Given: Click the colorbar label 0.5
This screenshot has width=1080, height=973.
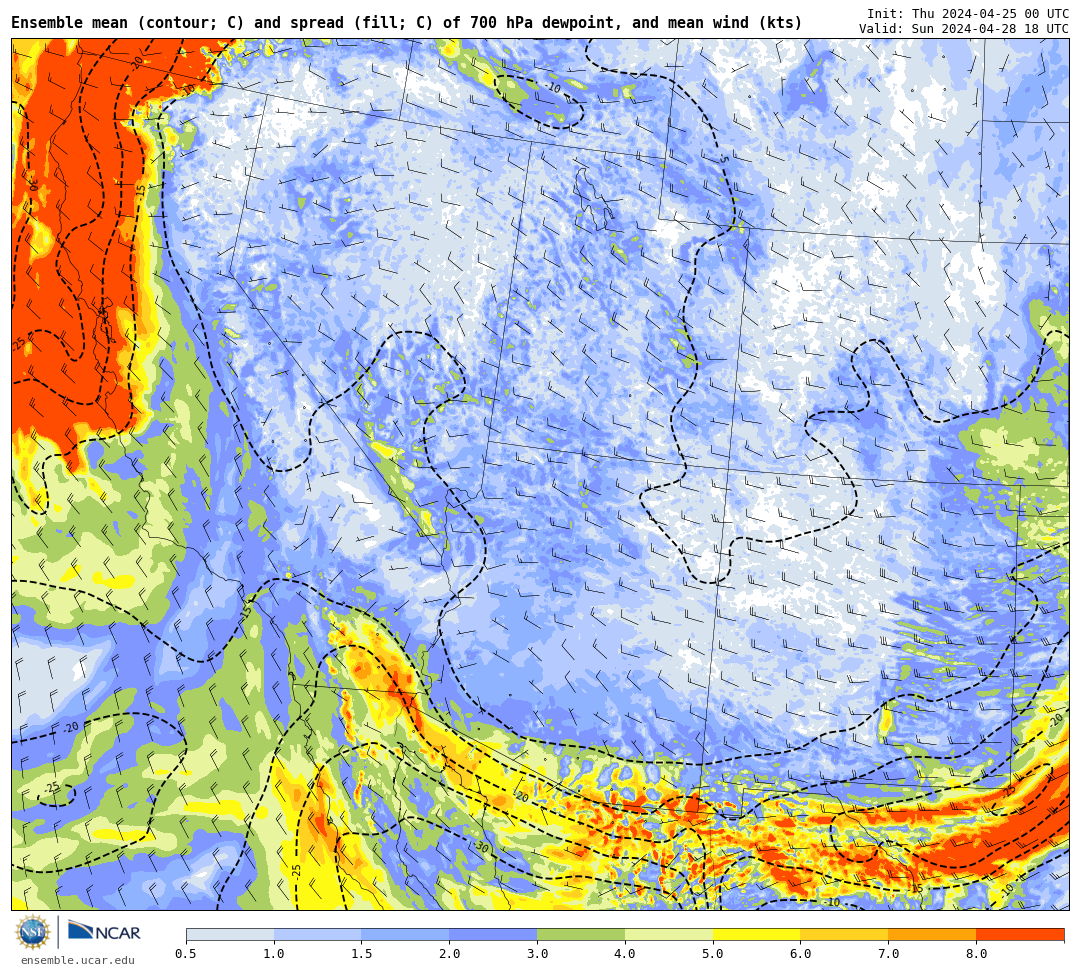Looking at the screenshot, I should pyautogui.click(x=186, y=954).
